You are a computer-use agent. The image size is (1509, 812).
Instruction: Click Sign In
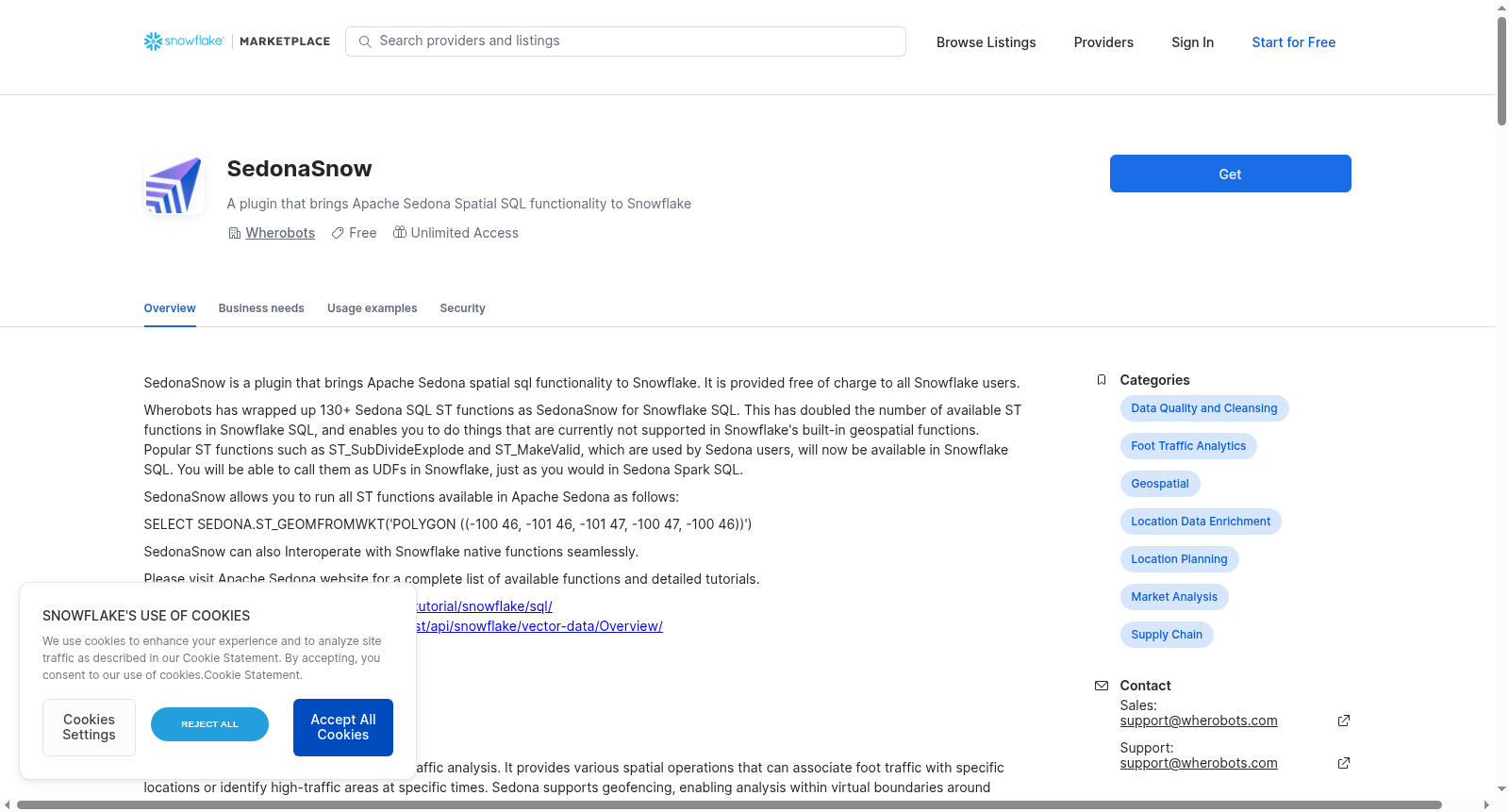(1193, 42)
